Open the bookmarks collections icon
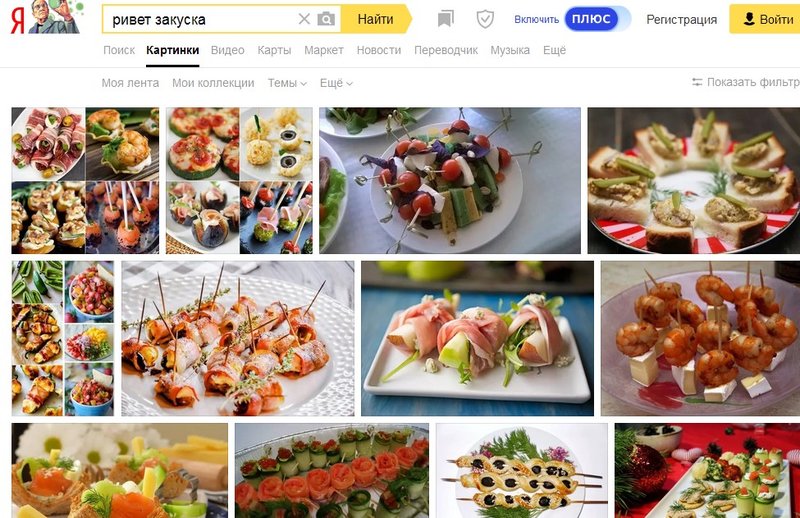 coord(446,19)
